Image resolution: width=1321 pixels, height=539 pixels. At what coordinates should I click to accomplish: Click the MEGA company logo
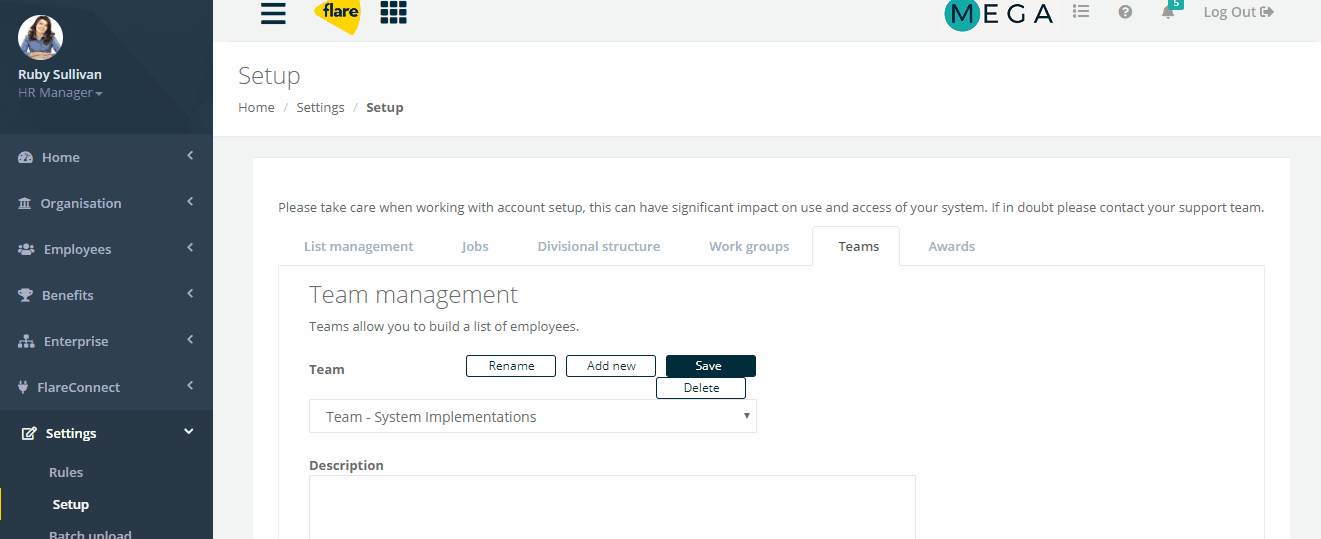999,14
